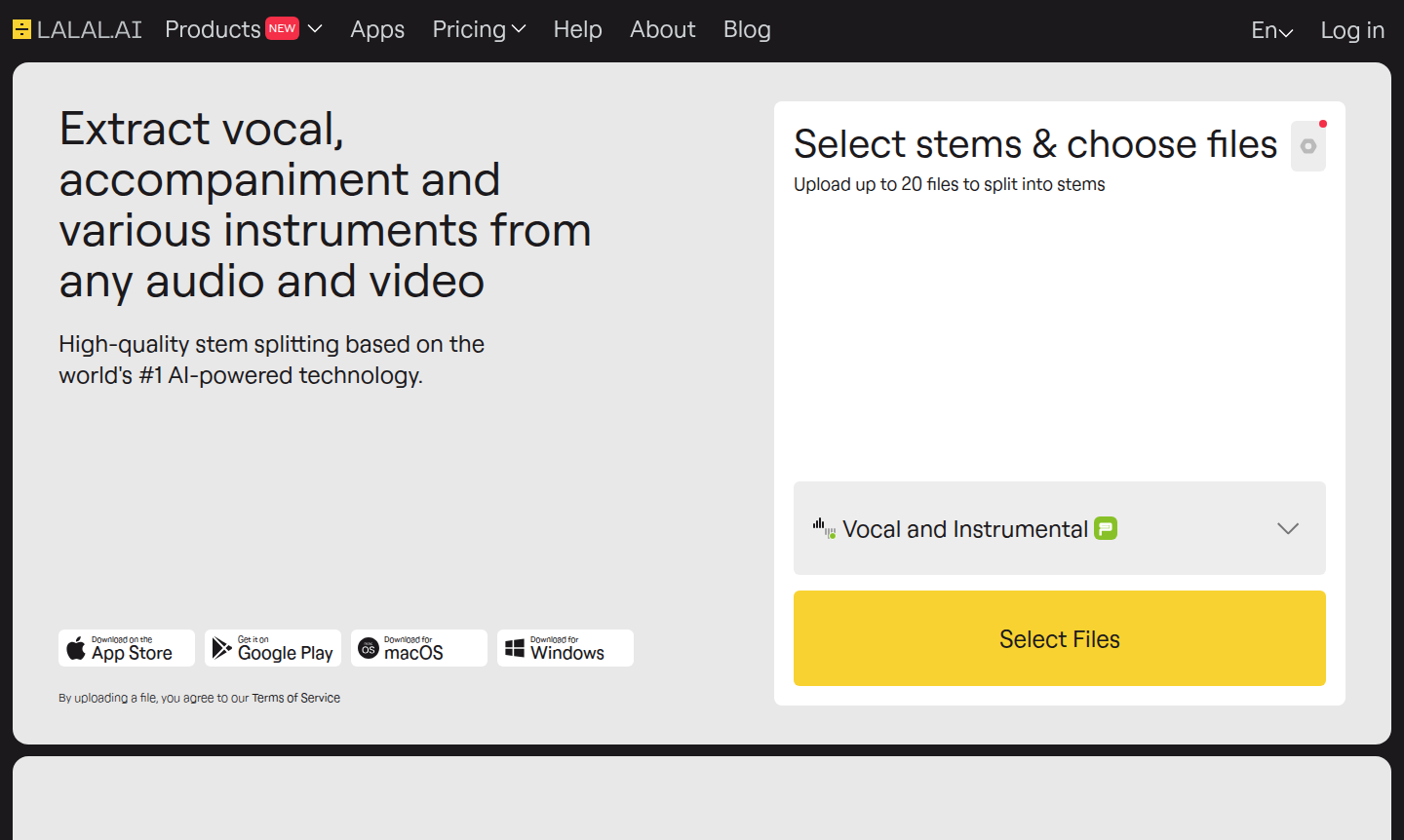1404x840 pixels.
Task: Open the Blog page
Action: pyautogui.click(x=747, y=29)
